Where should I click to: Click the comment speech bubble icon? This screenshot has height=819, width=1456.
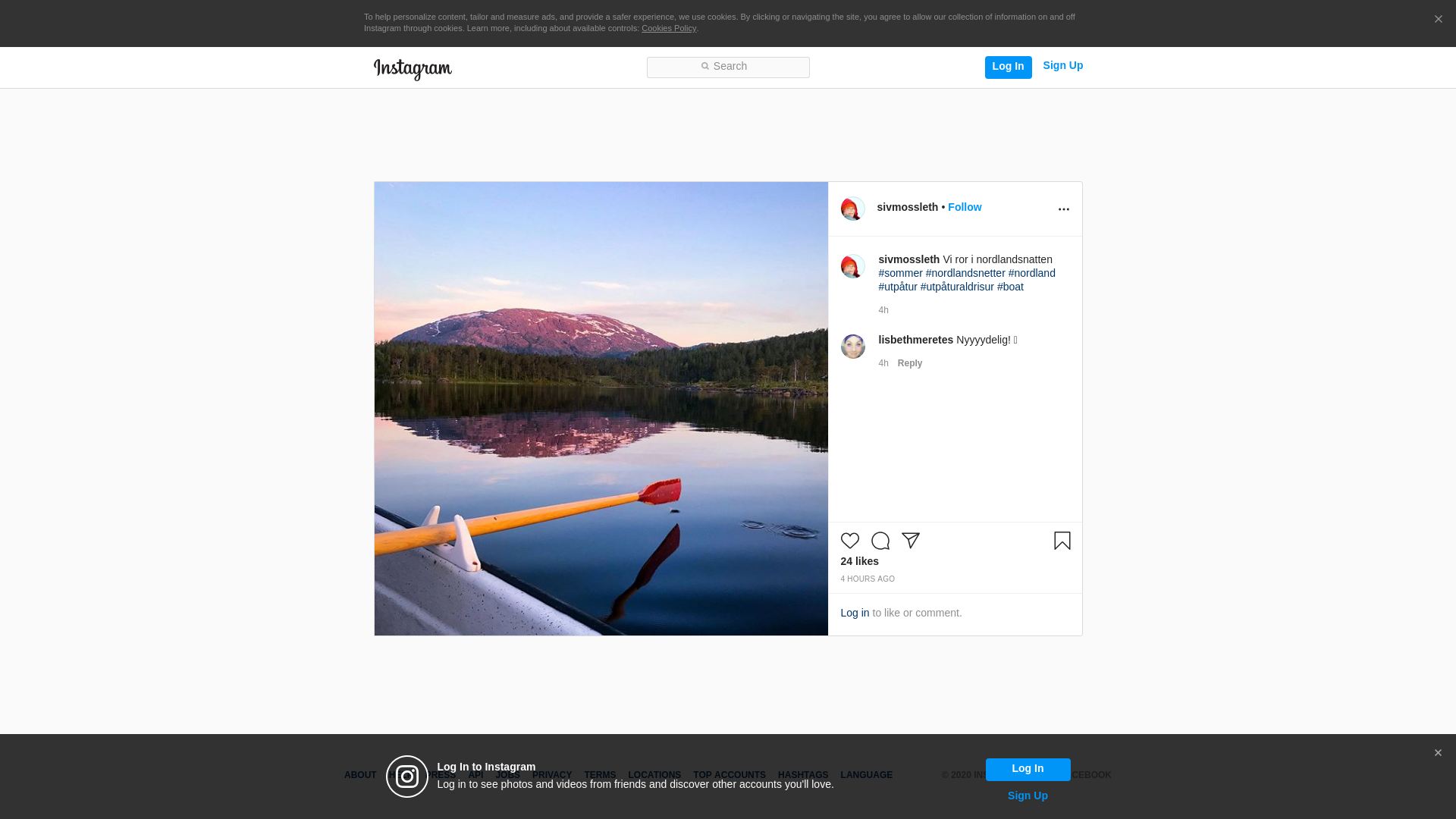(880, 541)
